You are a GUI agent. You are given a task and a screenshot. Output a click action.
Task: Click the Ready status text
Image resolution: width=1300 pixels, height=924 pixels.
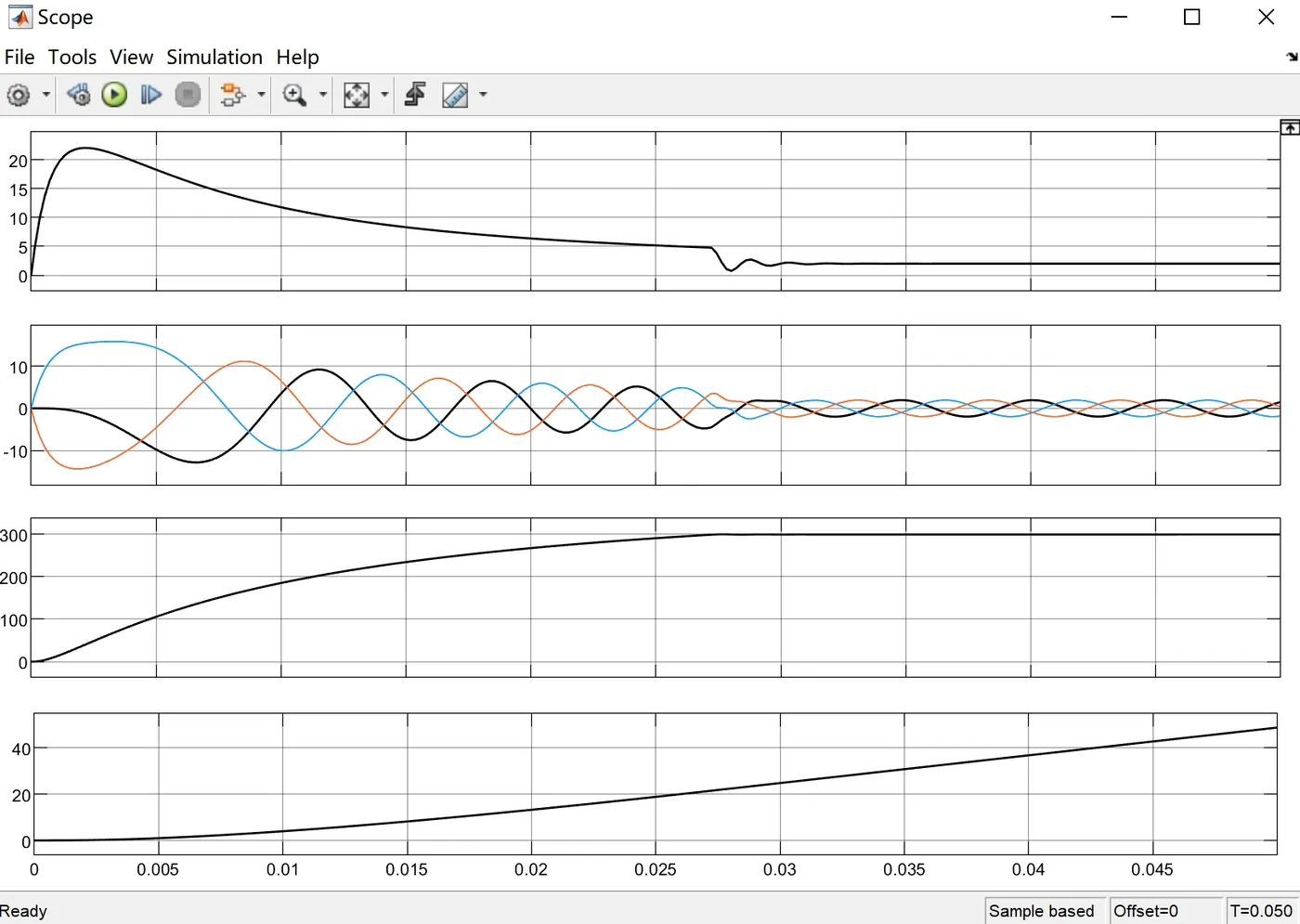coord(24,911)
